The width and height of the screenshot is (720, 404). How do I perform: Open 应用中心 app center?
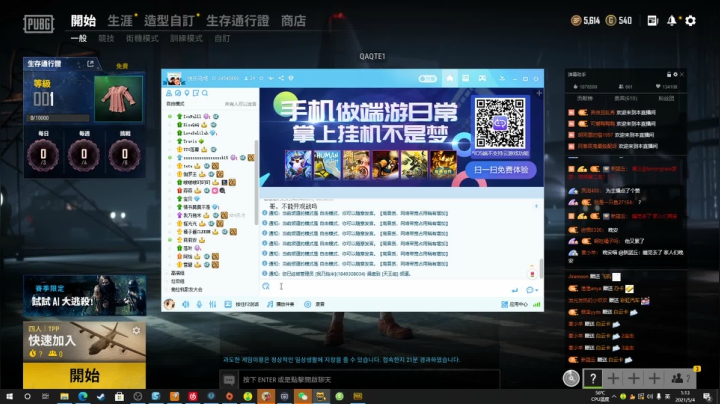tap(514, 304)
